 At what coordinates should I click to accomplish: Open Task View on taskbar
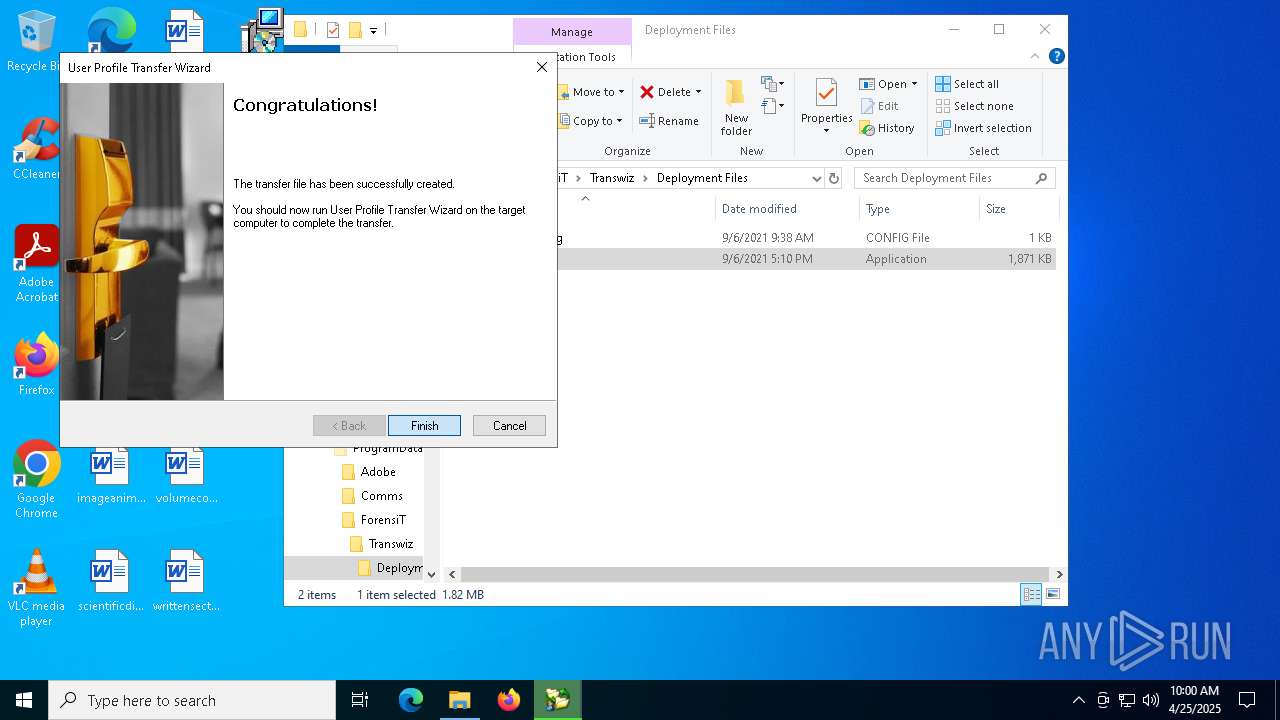tap(360, 700)
